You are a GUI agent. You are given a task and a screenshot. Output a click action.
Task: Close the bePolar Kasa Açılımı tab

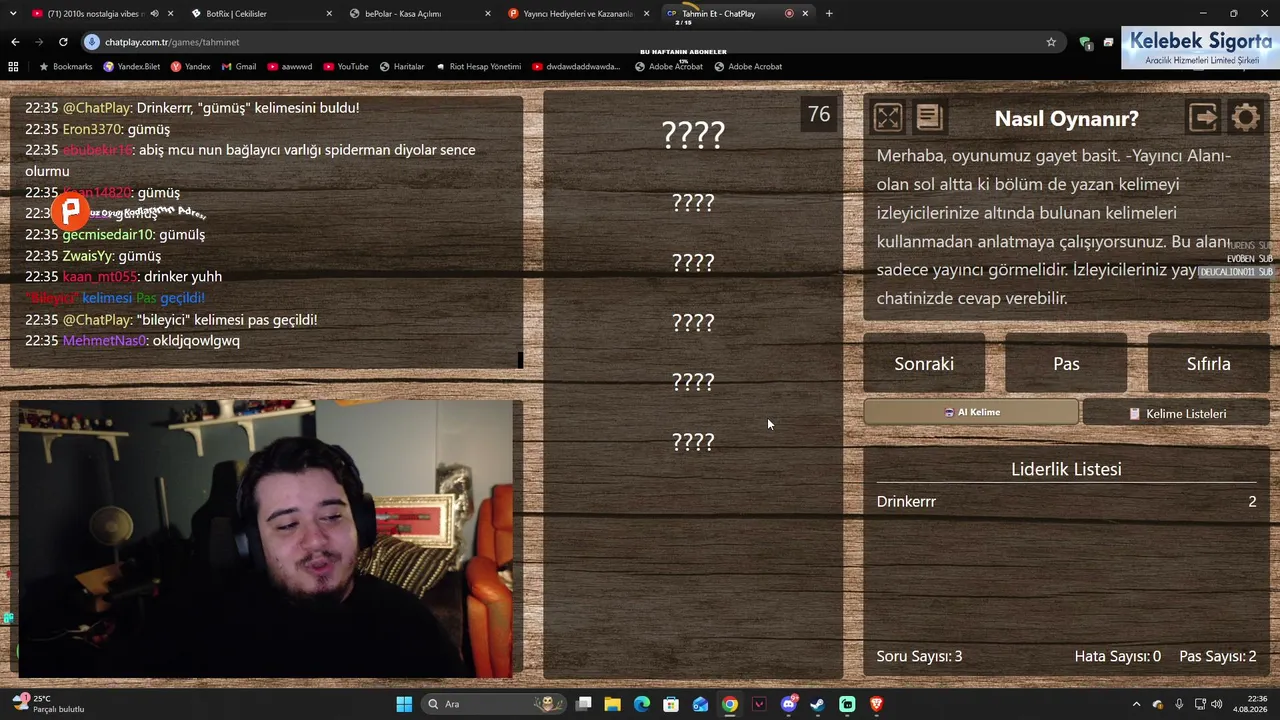point(487,14)
